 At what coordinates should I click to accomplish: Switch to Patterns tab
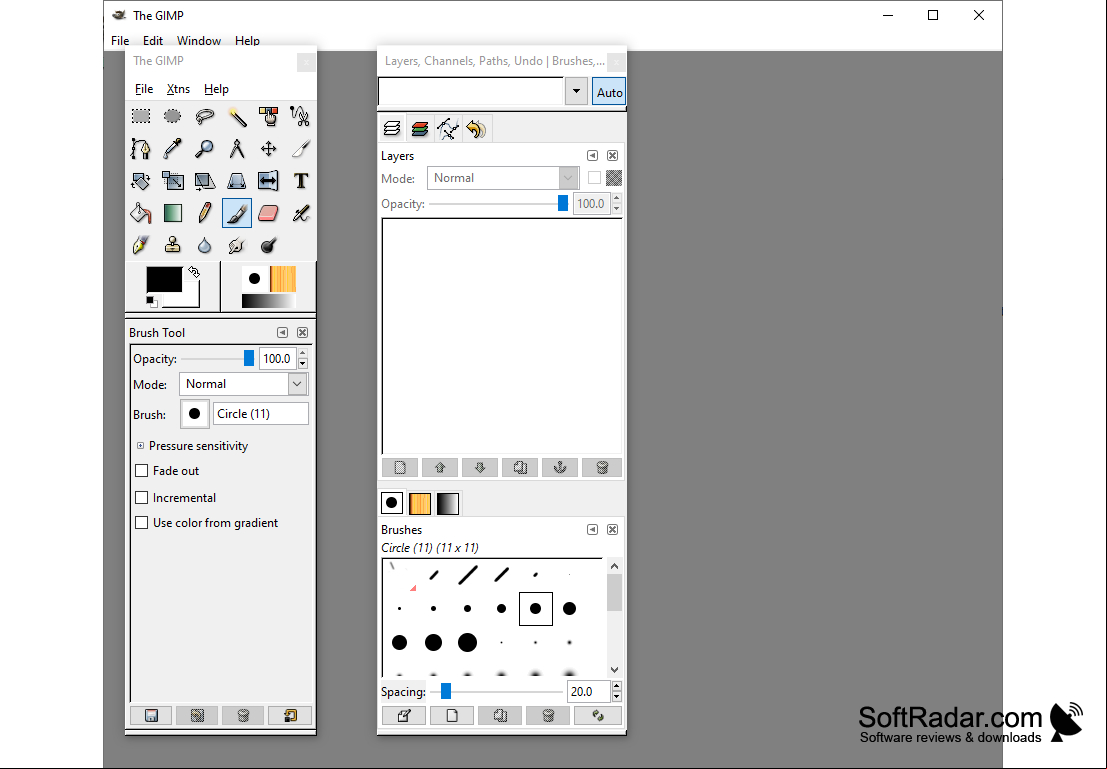click(420, 503)
